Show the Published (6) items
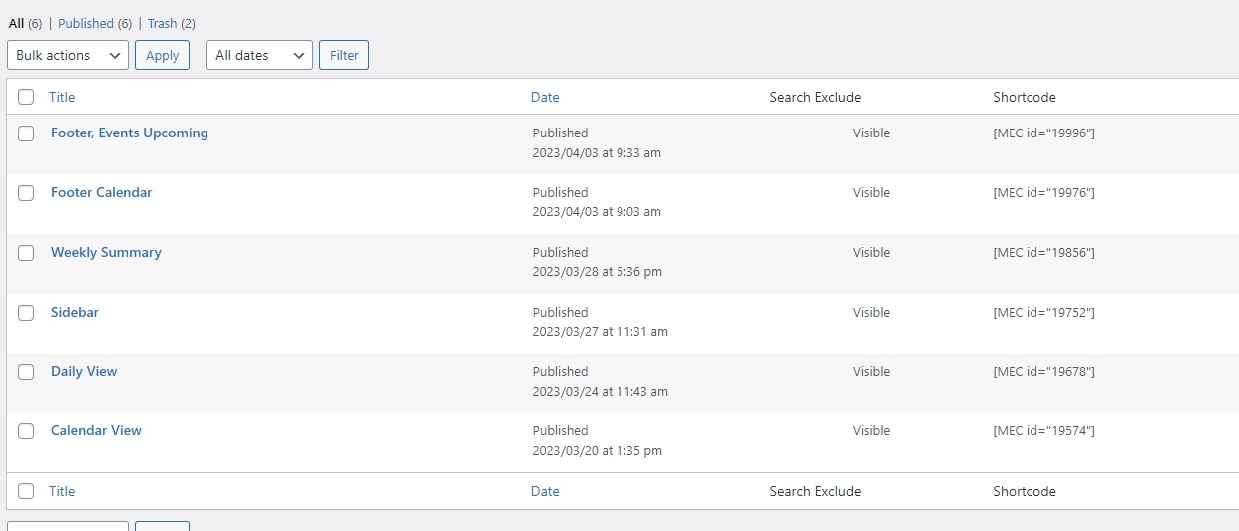 pyautogui.click(x=95, y=23)
